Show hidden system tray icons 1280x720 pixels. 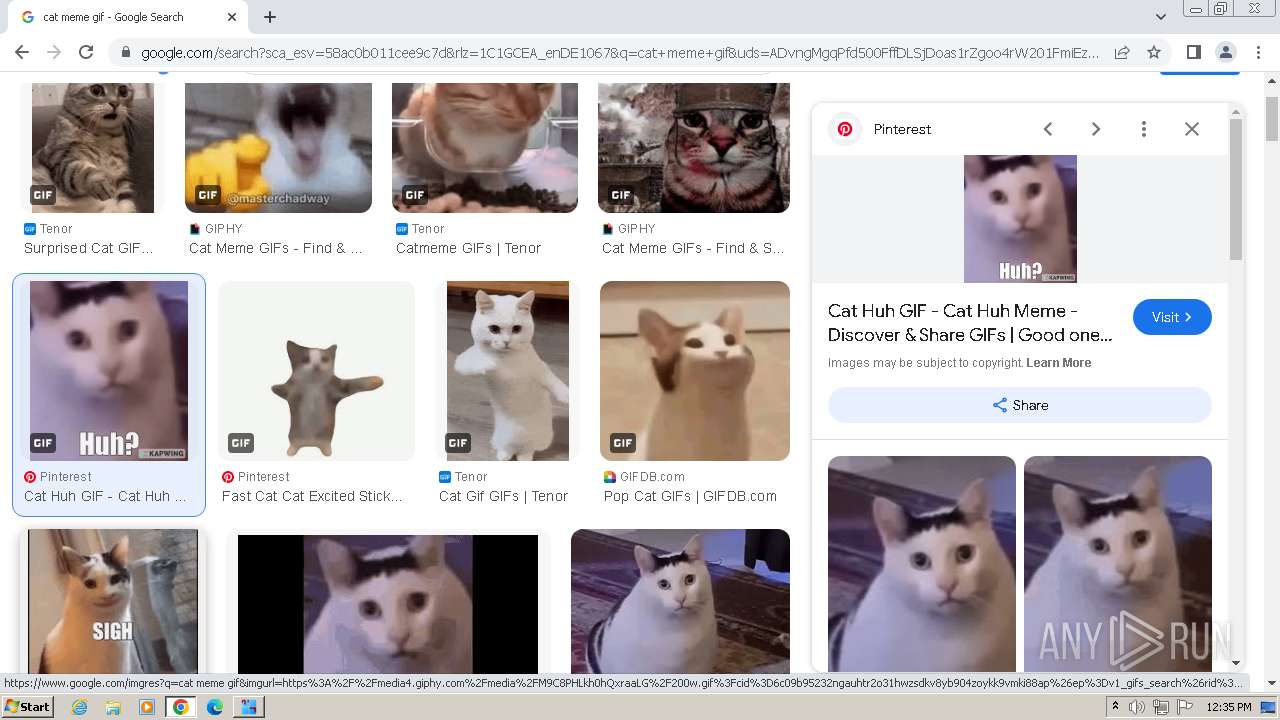1115,707
